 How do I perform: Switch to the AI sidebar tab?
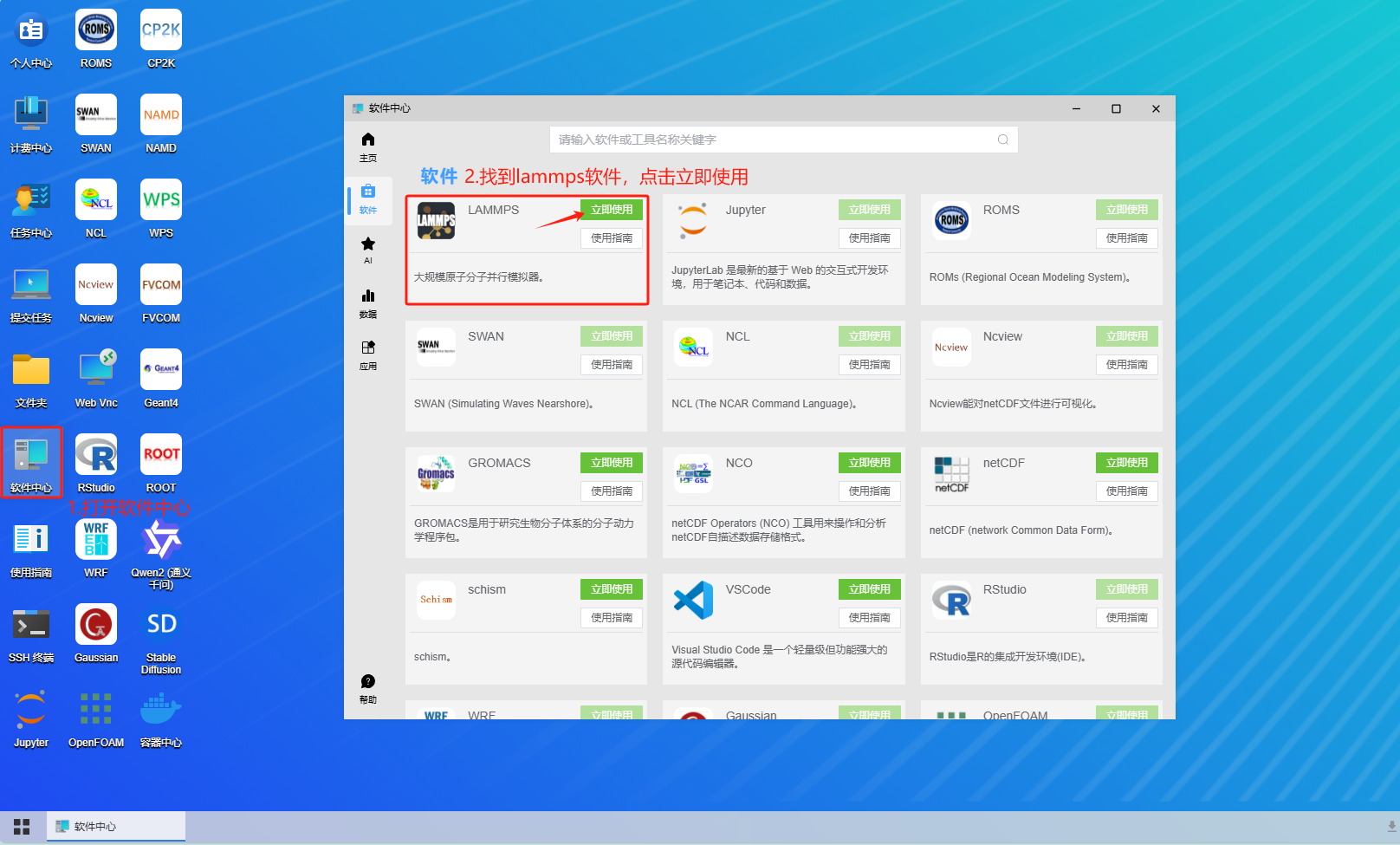(x=368, y=250)
